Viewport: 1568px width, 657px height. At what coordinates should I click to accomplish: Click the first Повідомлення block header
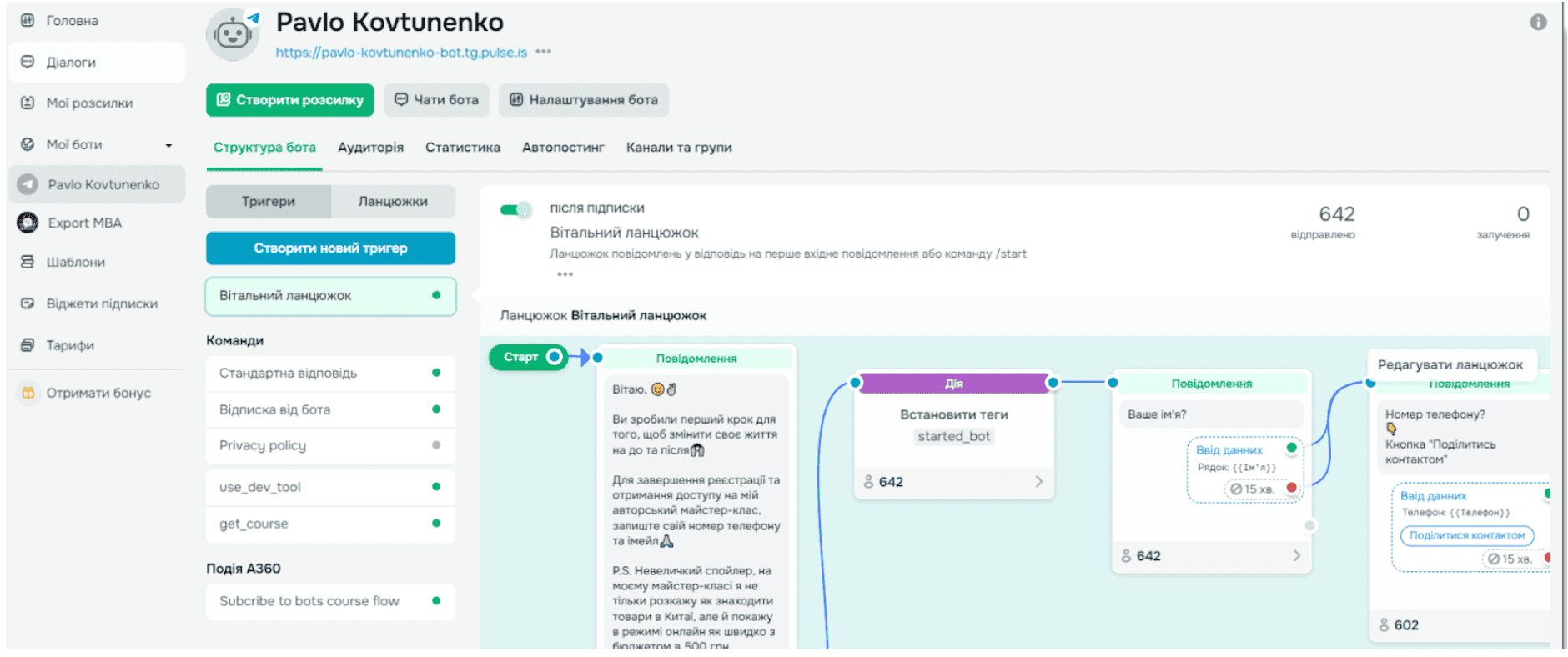696,359
